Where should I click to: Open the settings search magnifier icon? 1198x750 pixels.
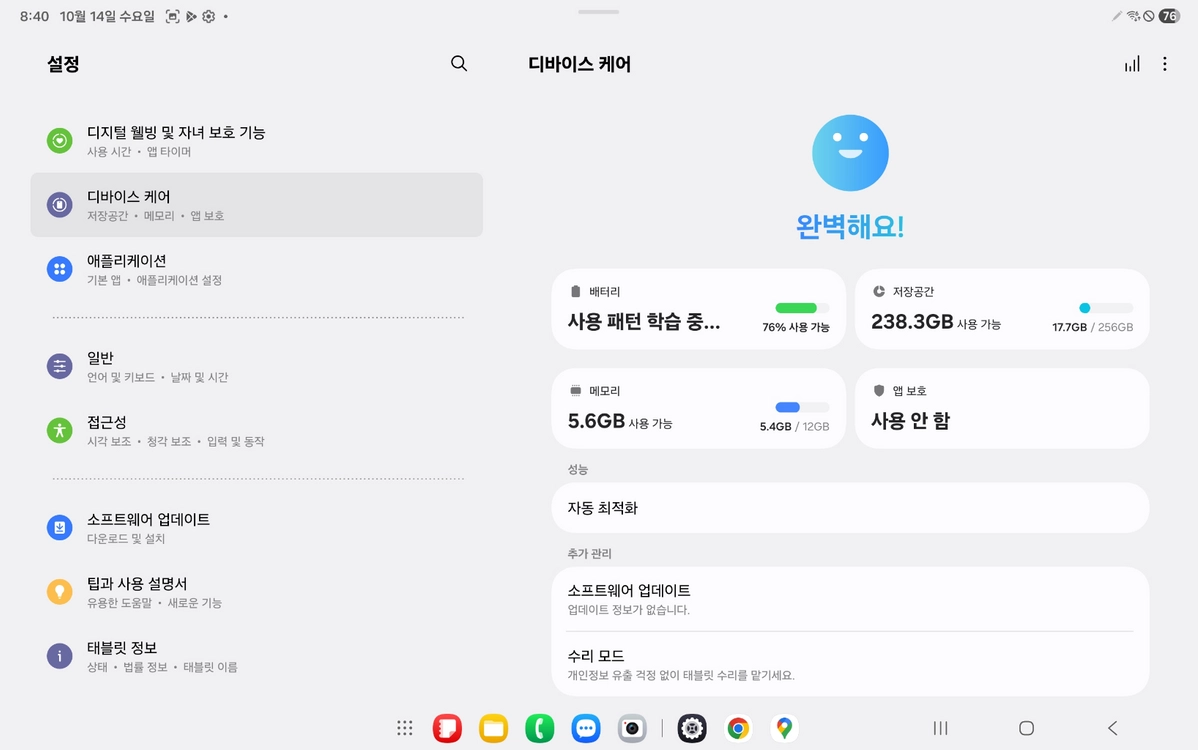pyautogui.click(x=458, y=63)
